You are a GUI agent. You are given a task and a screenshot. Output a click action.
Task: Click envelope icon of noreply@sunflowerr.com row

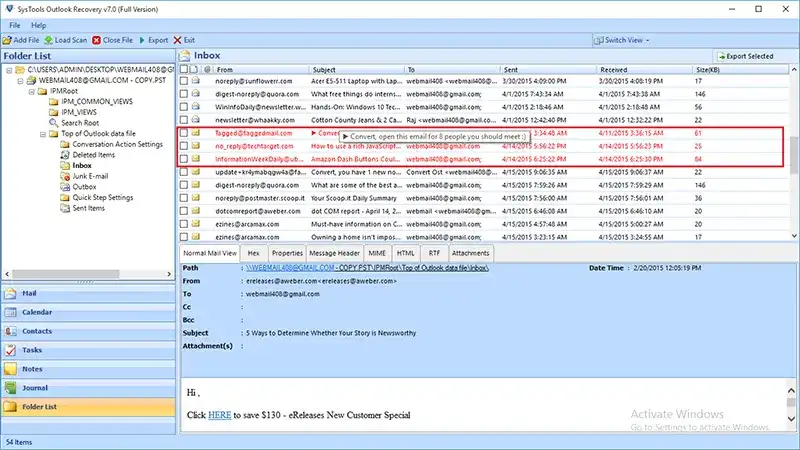195,81
